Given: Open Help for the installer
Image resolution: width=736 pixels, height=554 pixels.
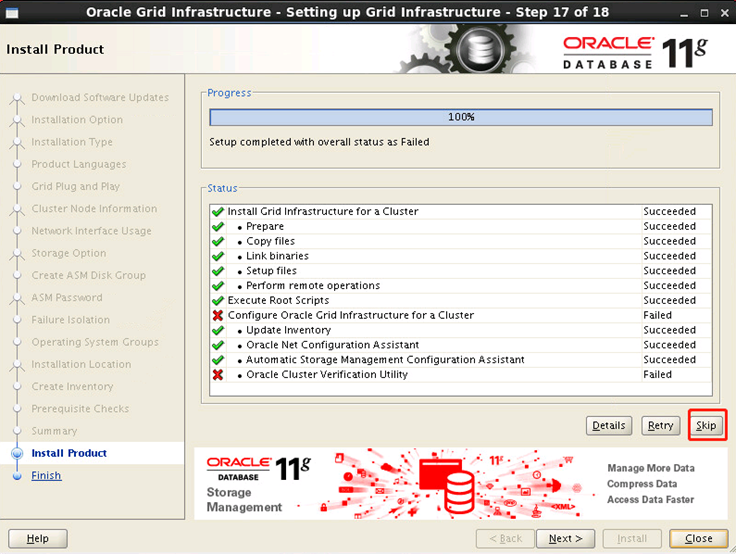Looking at the screenshot, I should (x=38, y=539).
